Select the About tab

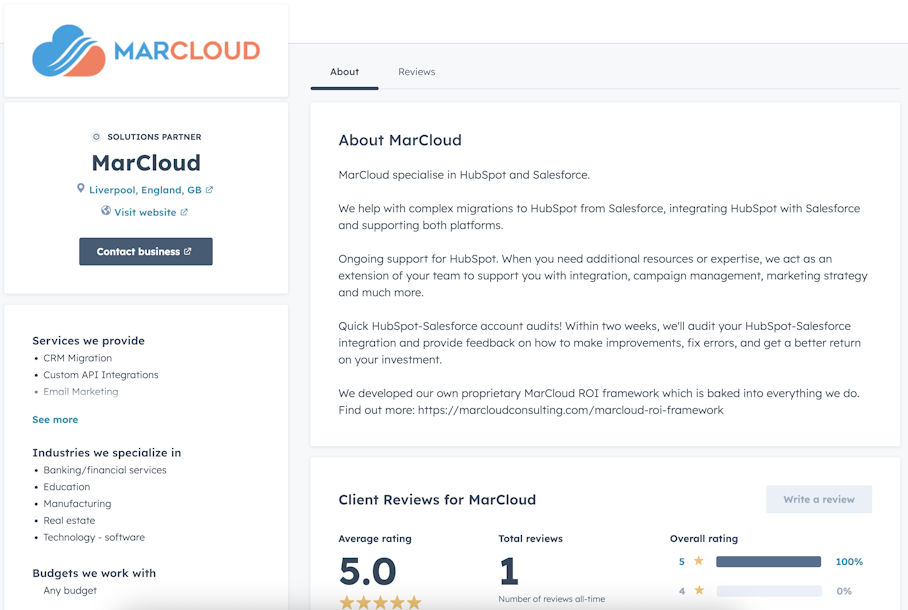[x=344, y=71]
